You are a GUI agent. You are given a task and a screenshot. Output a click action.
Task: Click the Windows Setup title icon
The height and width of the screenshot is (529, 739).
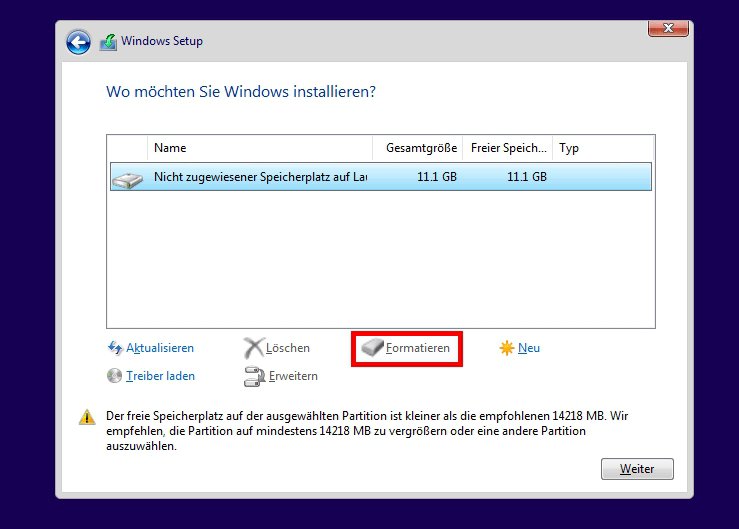pyautogui.click(x=108, y=42)
